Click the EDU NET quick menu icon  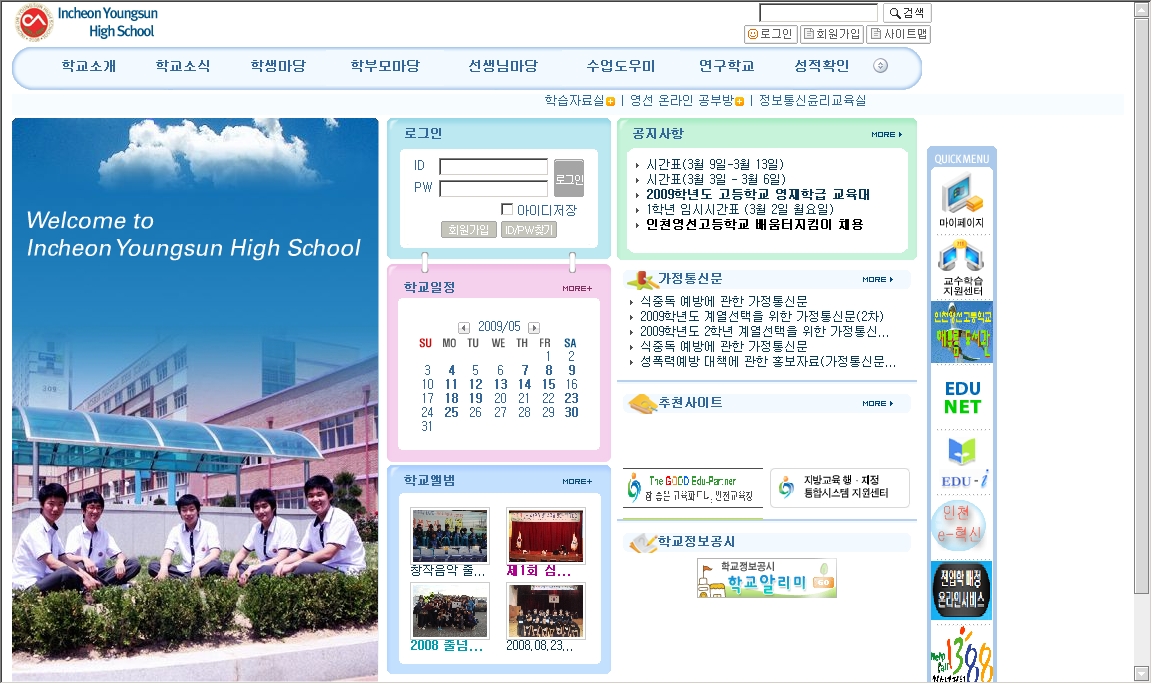[x=961, y=397]
